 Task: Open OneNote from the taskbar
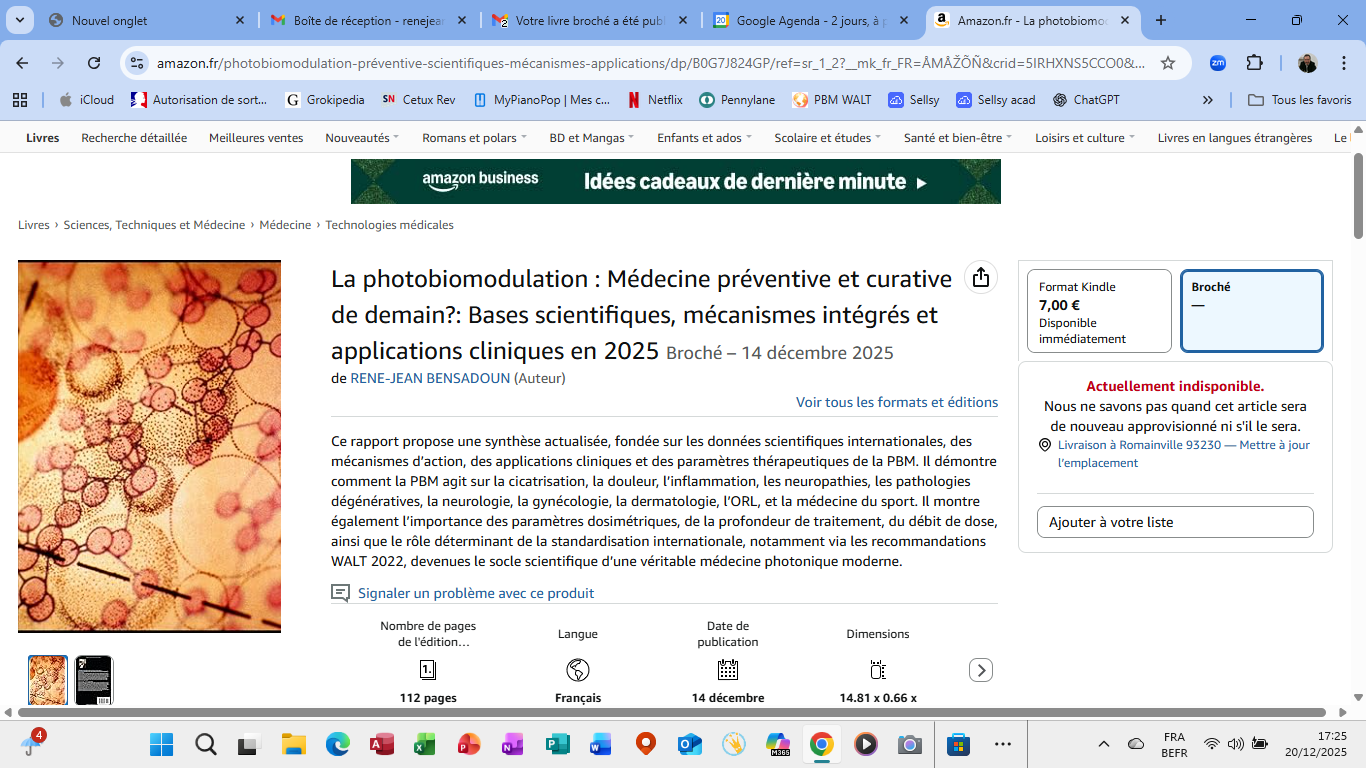[513, 744]
